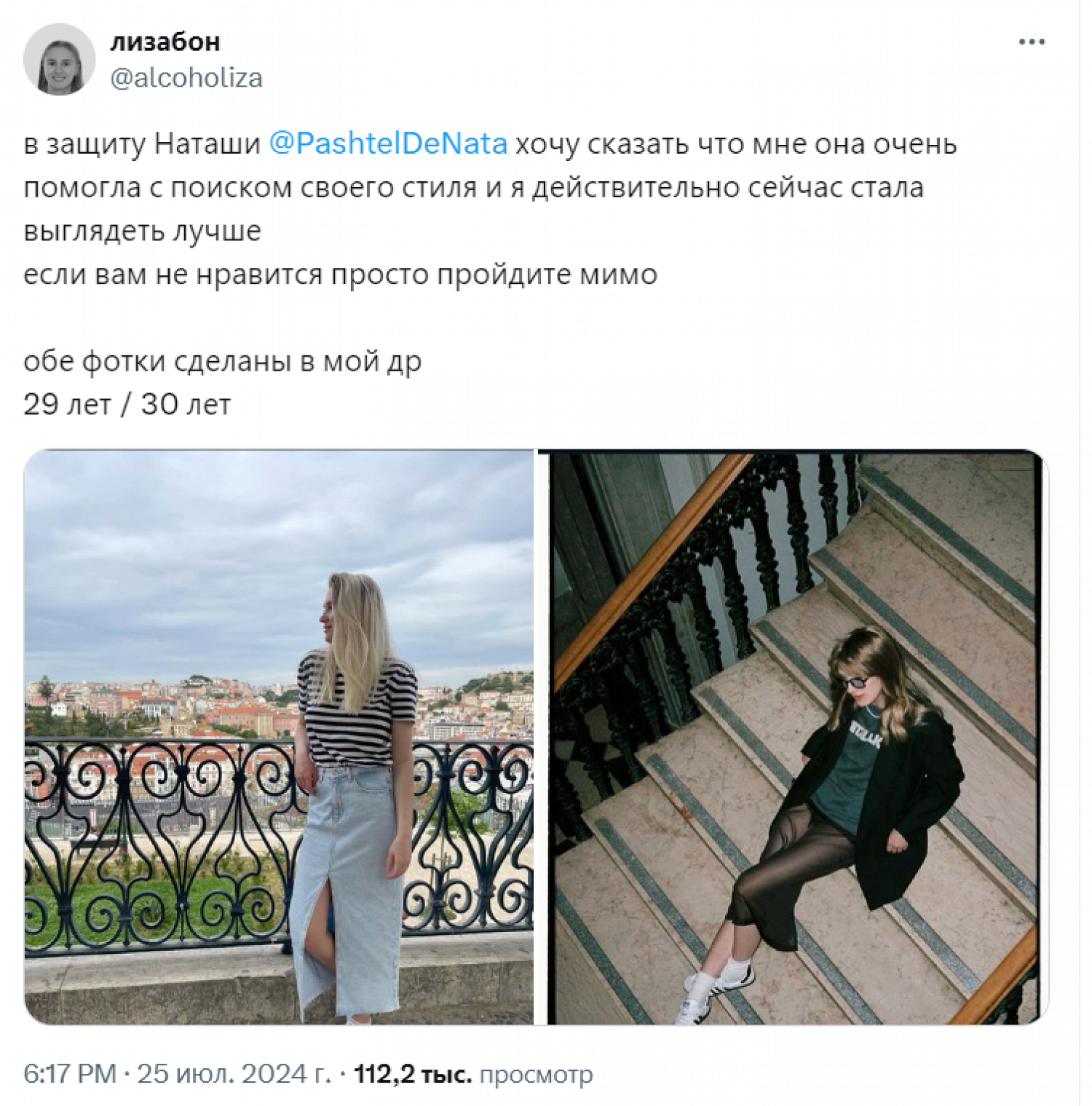Open the left photo with striped shirt

pos(279,737)
